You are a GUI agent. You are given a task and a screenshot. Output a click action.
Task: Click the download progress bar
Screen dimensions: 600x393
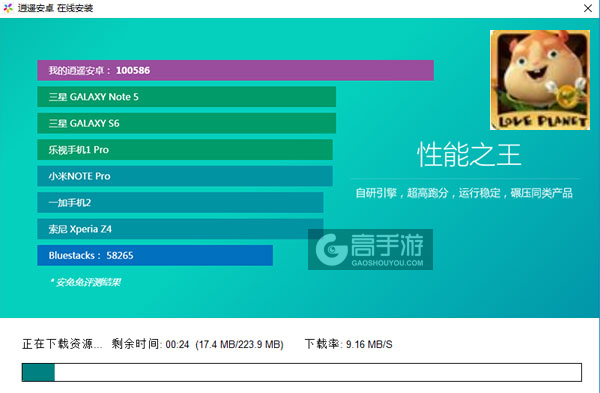tap(302, 372)
